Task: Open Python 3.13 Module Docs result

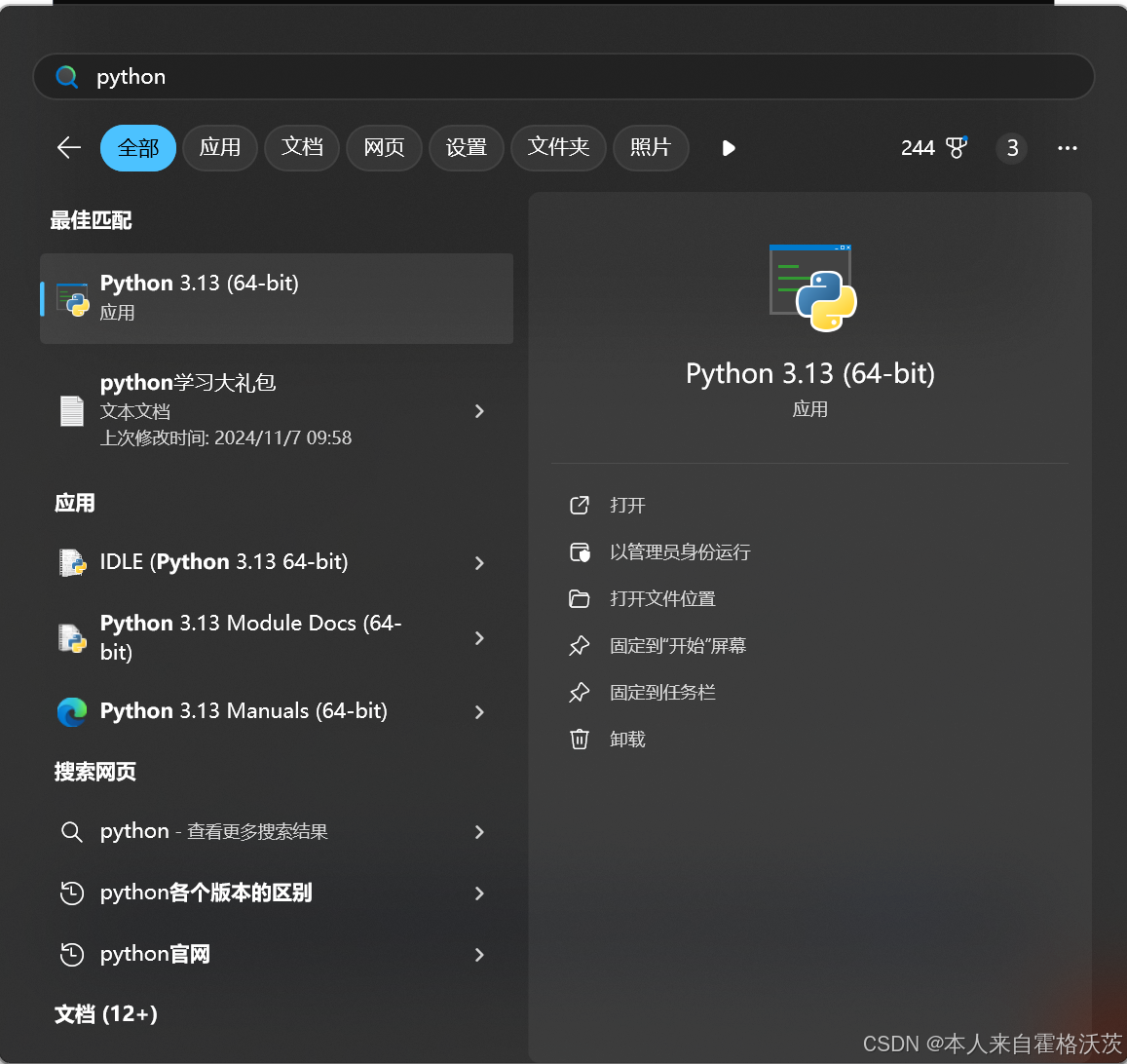Action: (277, 637)
